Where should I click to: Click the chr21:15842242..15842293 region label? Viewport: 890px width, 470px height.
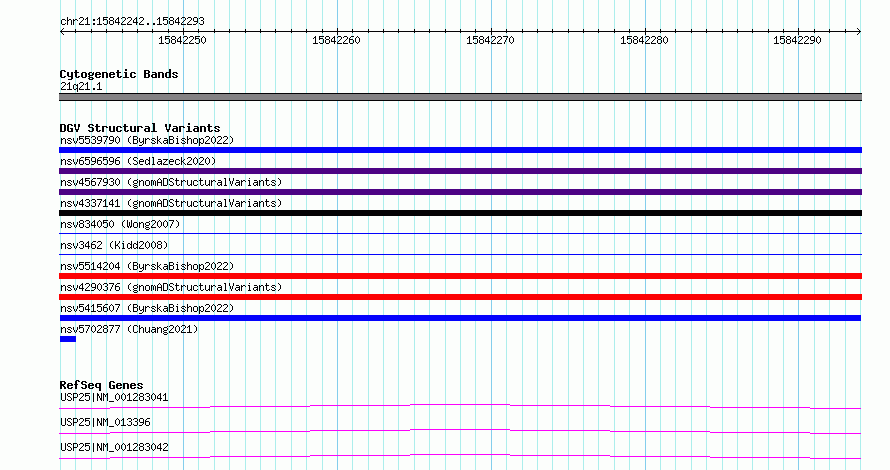132,22
